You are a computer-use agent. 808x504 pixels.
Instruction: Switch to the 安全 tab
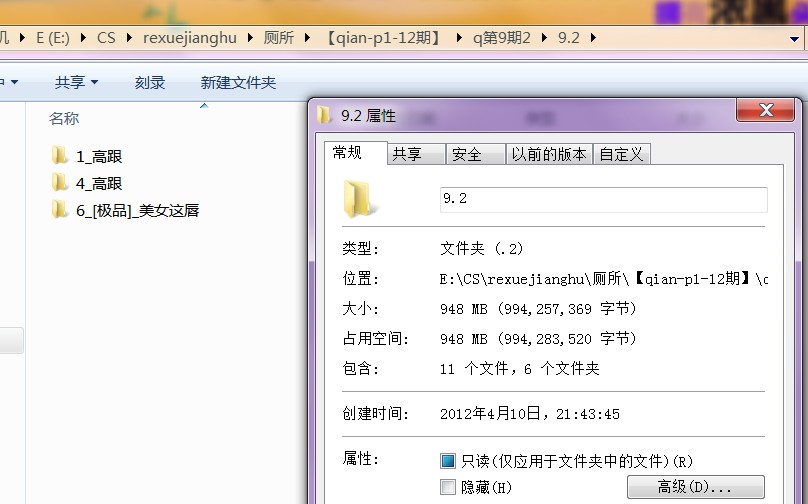click(x=467, y=154)
